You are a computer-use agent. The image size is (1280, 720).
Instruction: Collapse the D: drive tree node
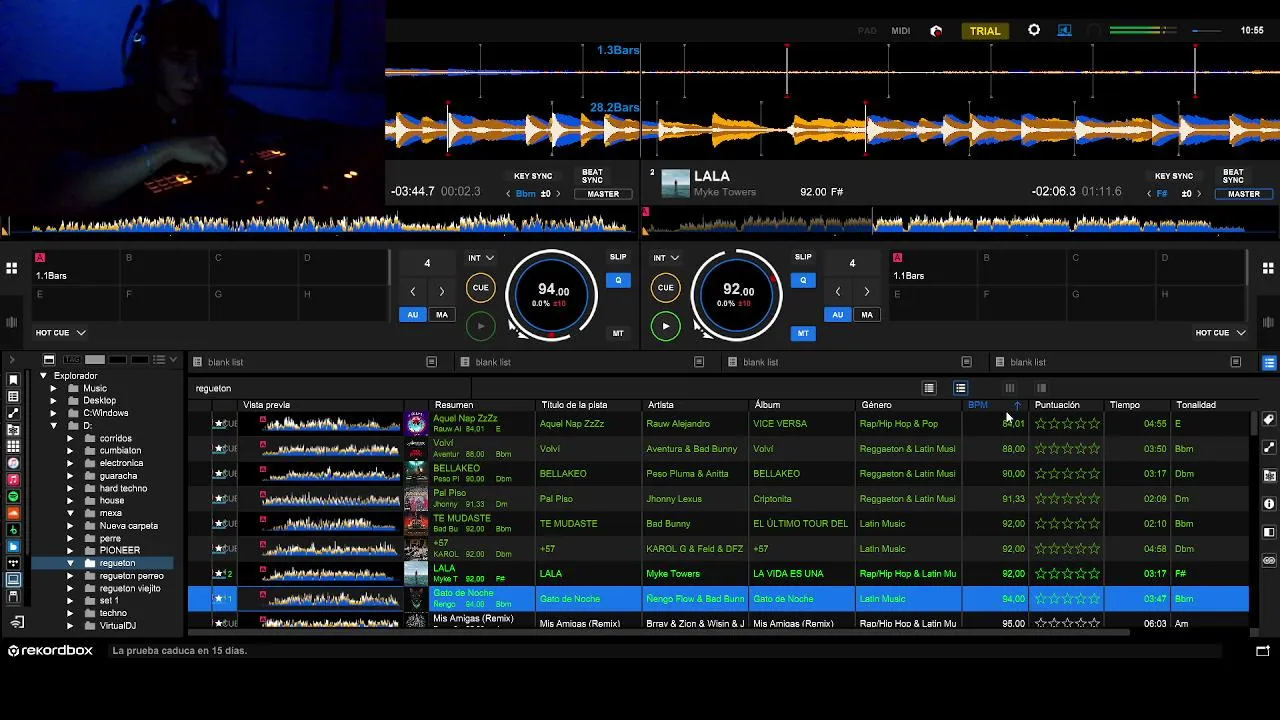tap(54, 426)
